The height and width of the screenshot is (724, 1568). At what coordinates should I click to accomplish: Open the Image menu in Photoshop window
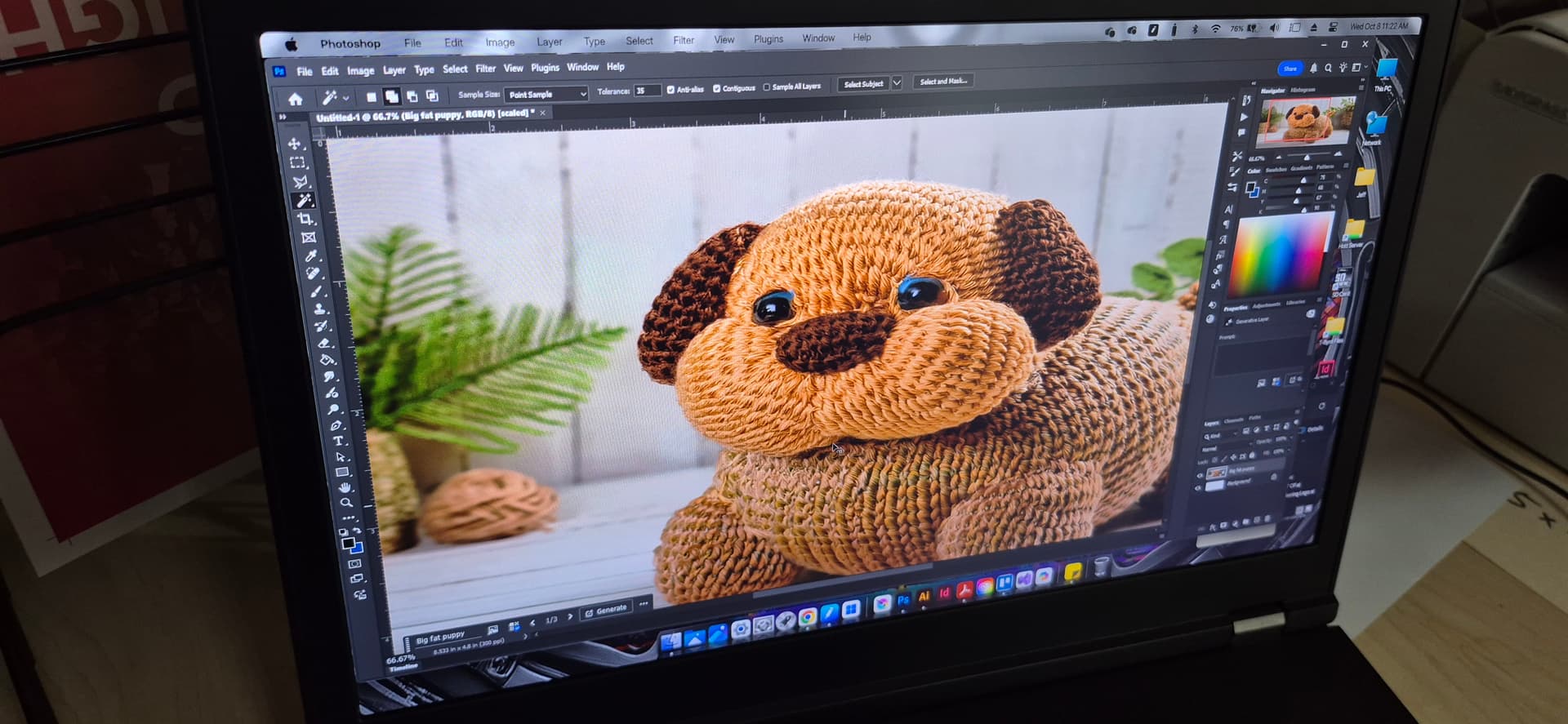point(360,71)
